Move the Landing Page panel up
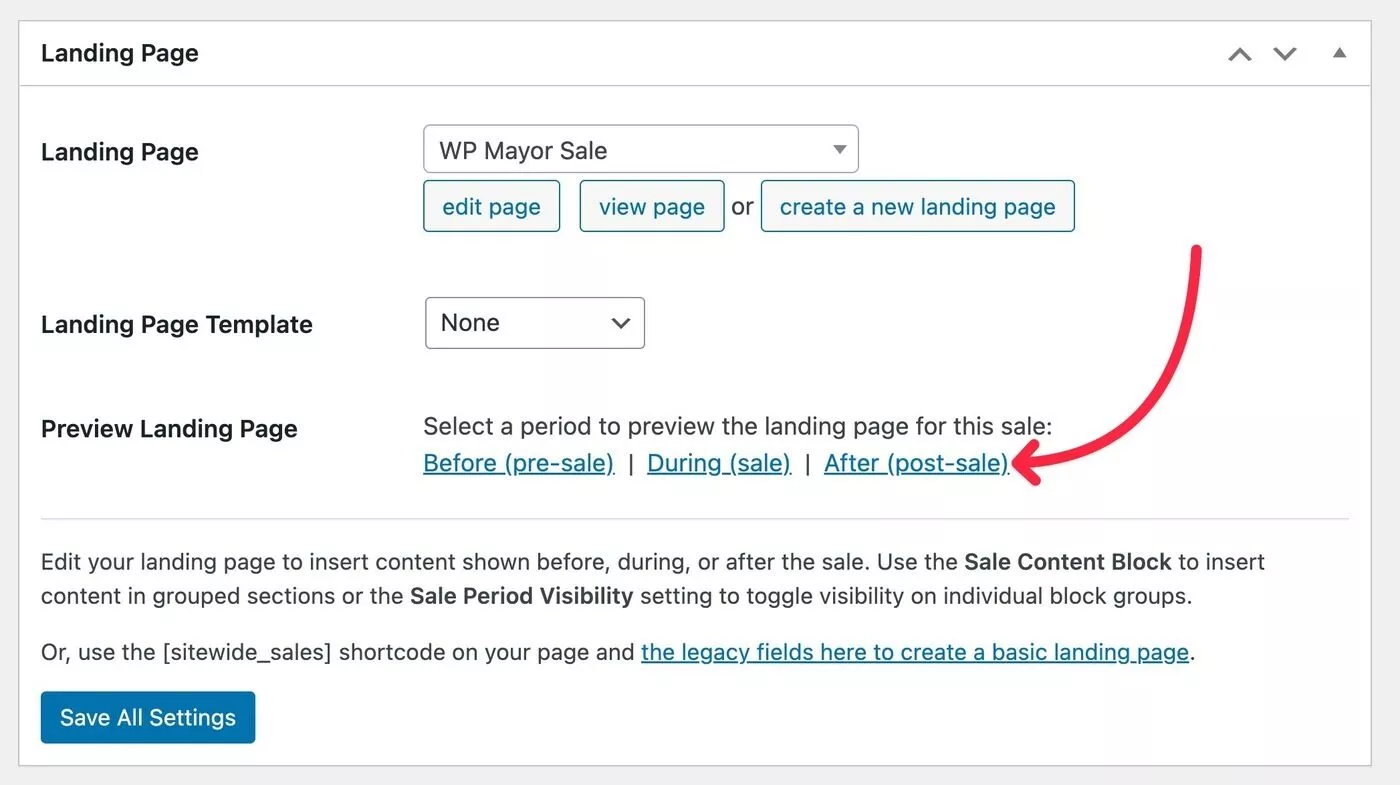The image size is (1400, 785). tap(1240, 54)
